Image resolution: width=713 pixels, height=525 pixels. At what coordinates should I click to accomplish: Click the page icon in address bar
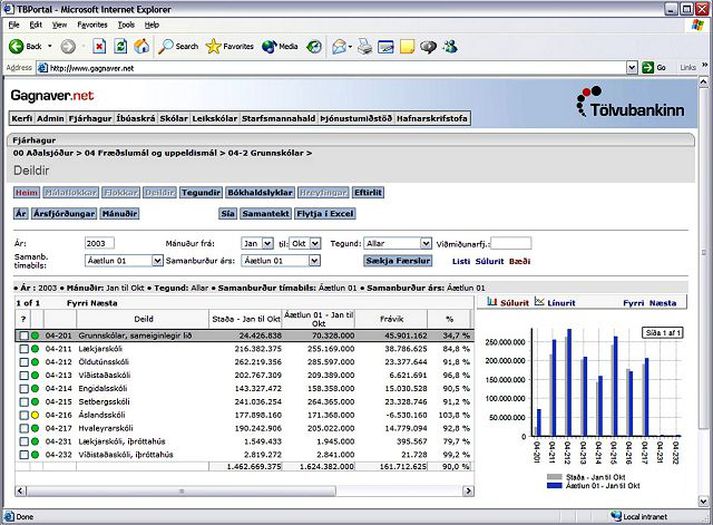point(43,68)
